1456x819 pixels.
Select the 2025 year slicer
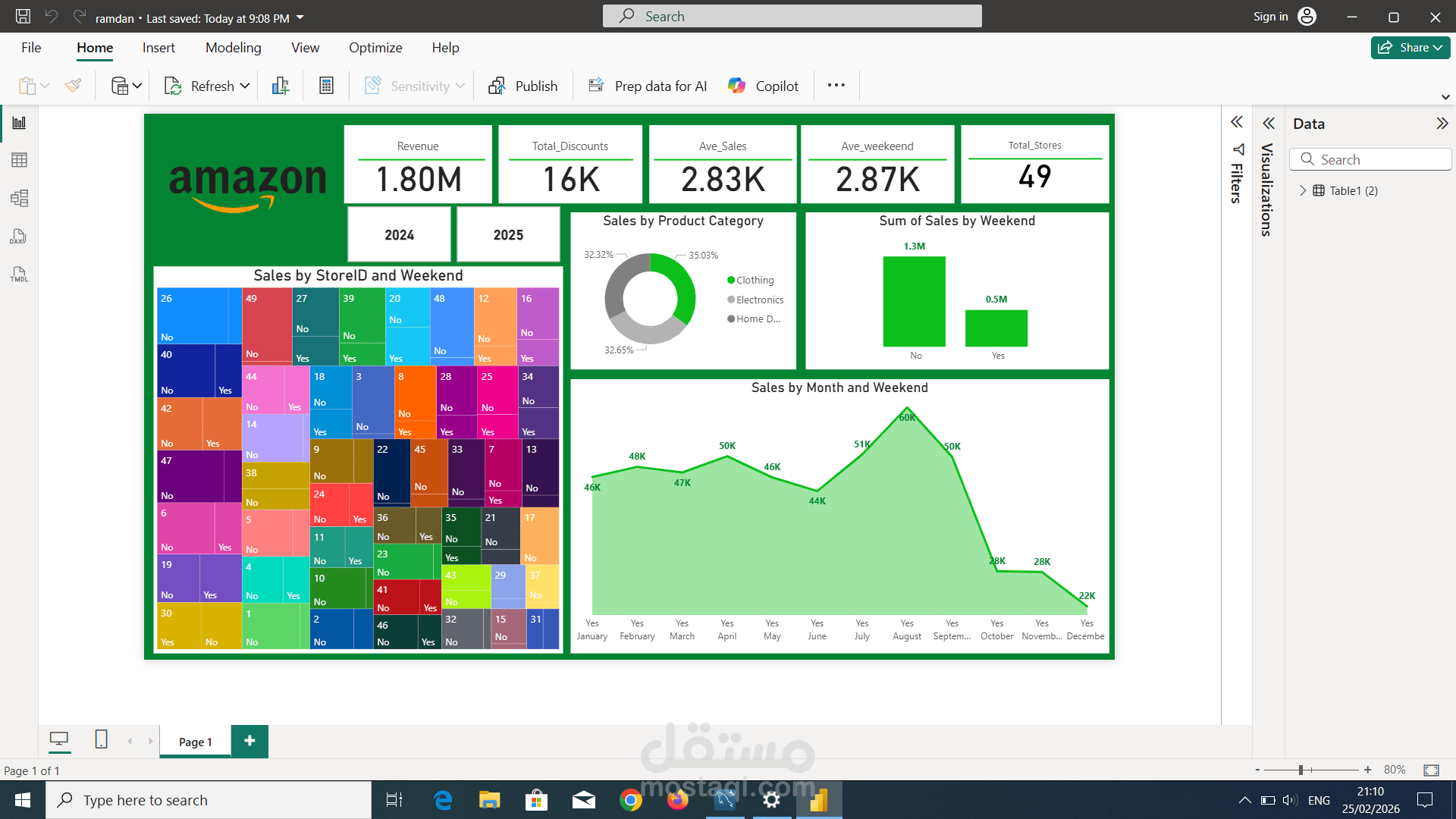pyautogui.click(x=508, y=235)
